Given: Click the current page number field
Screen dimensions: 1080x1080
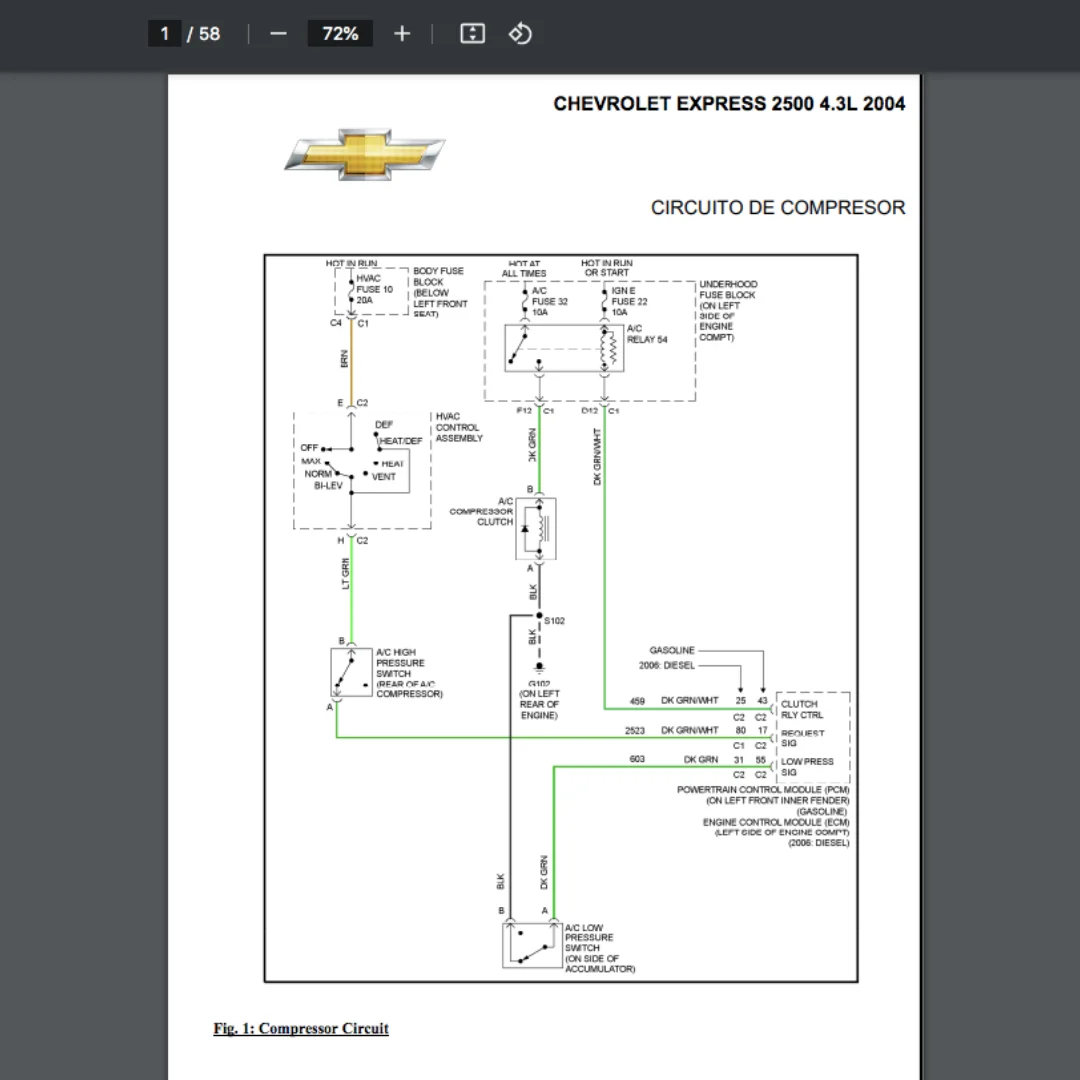Looking at the screenshot, I should point(164,34).
